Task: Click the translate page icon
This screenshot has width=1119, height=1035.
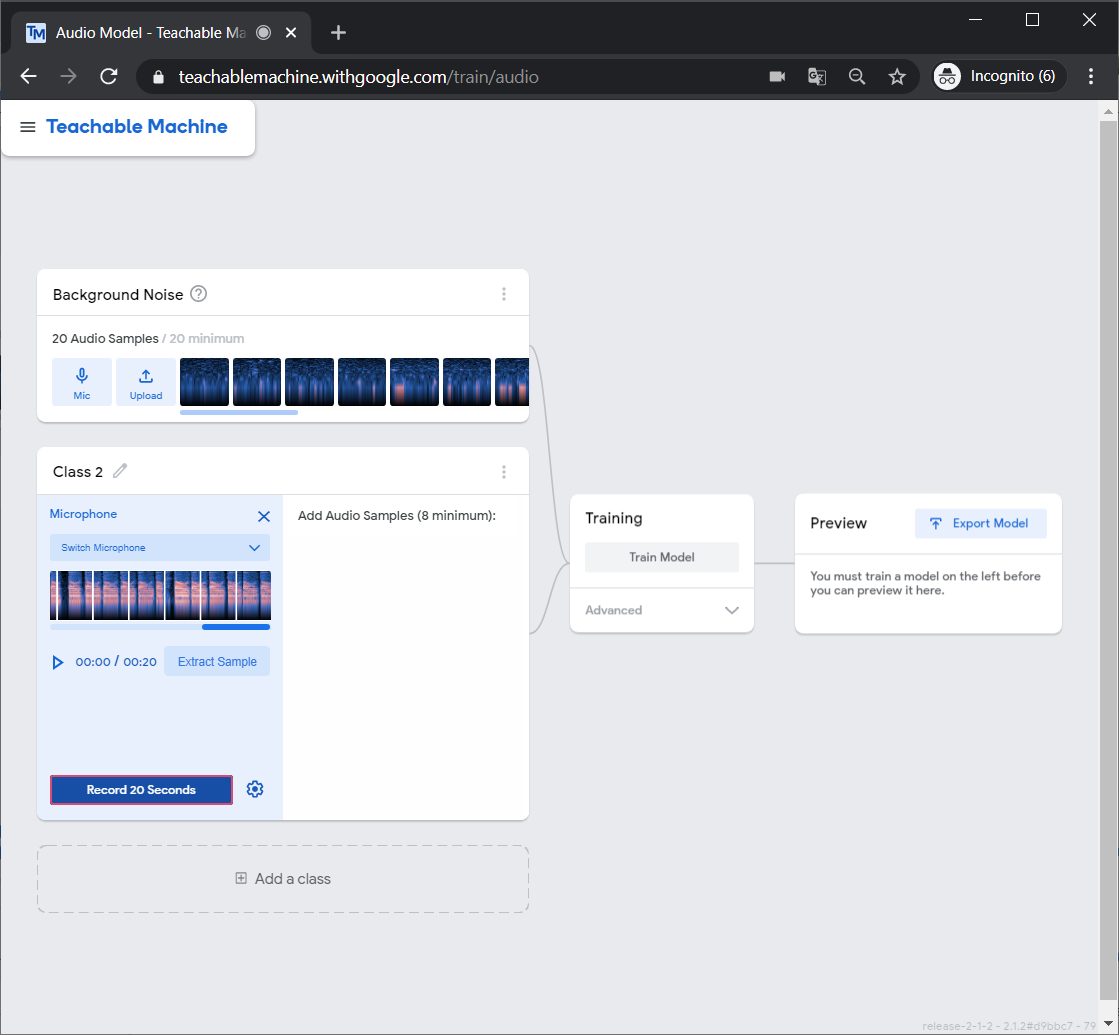Action: pos(817,76)
